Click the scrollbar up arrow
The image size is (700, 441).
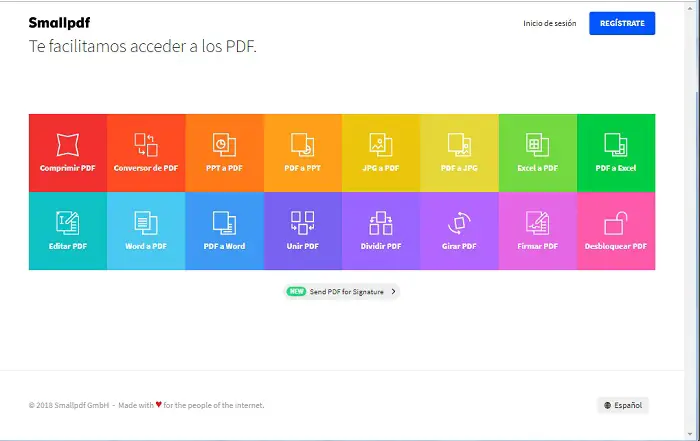click(692, 8)
